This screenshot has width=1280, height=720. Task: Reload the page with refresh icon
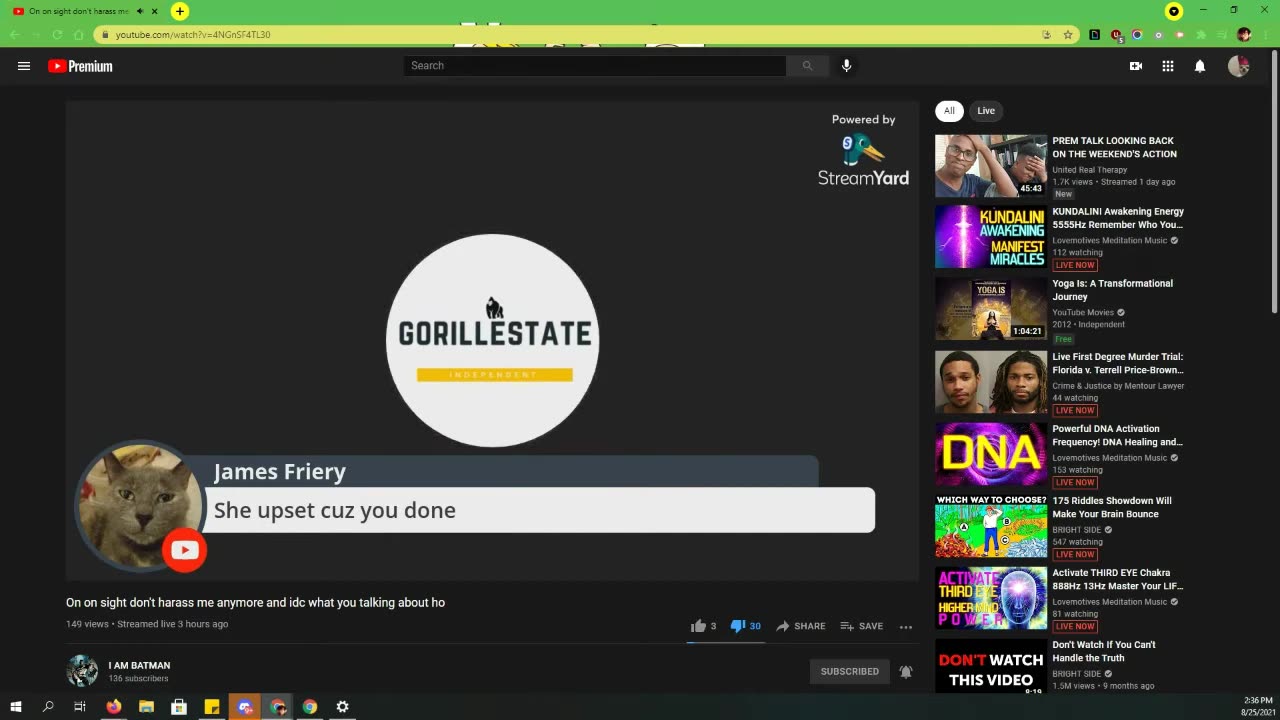click(x=57, y=35)
